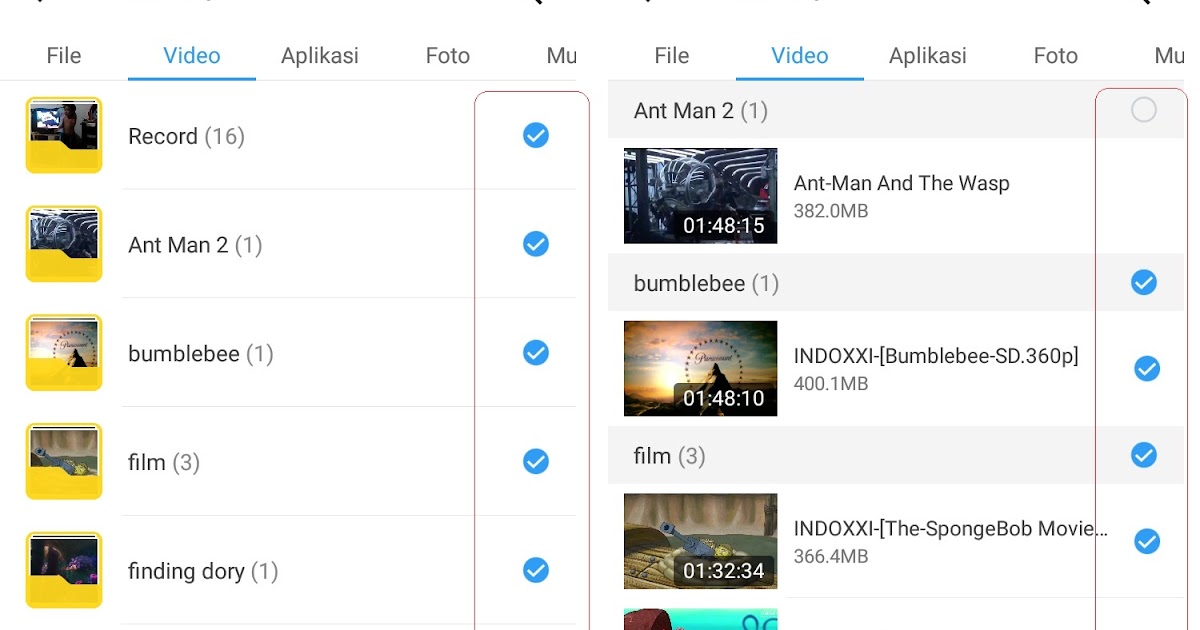Open the finding dory folder icon
The height and width of the screenshot is (630, 1200).
click(x=64, y=571)
